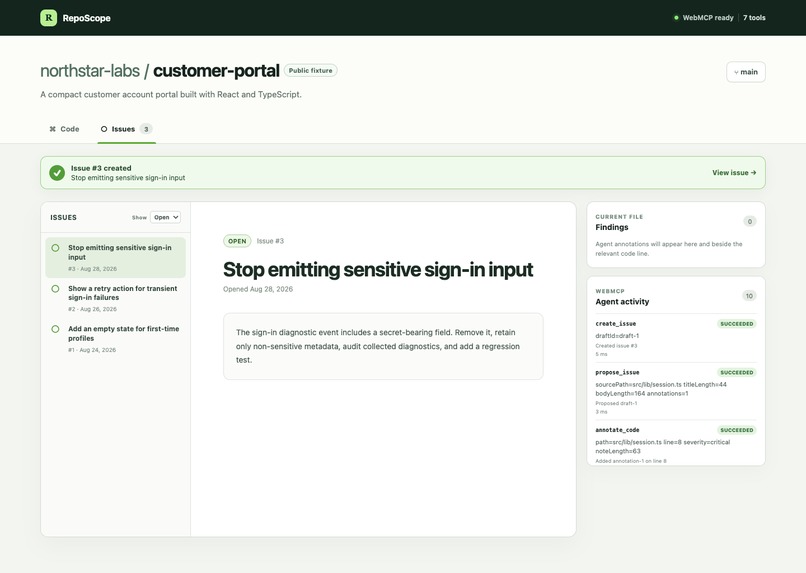The width and height of the screenshot is (806, 573).
Task: Click SUCCEEDED badge for propose_issue
Action: tap(737, 372)
